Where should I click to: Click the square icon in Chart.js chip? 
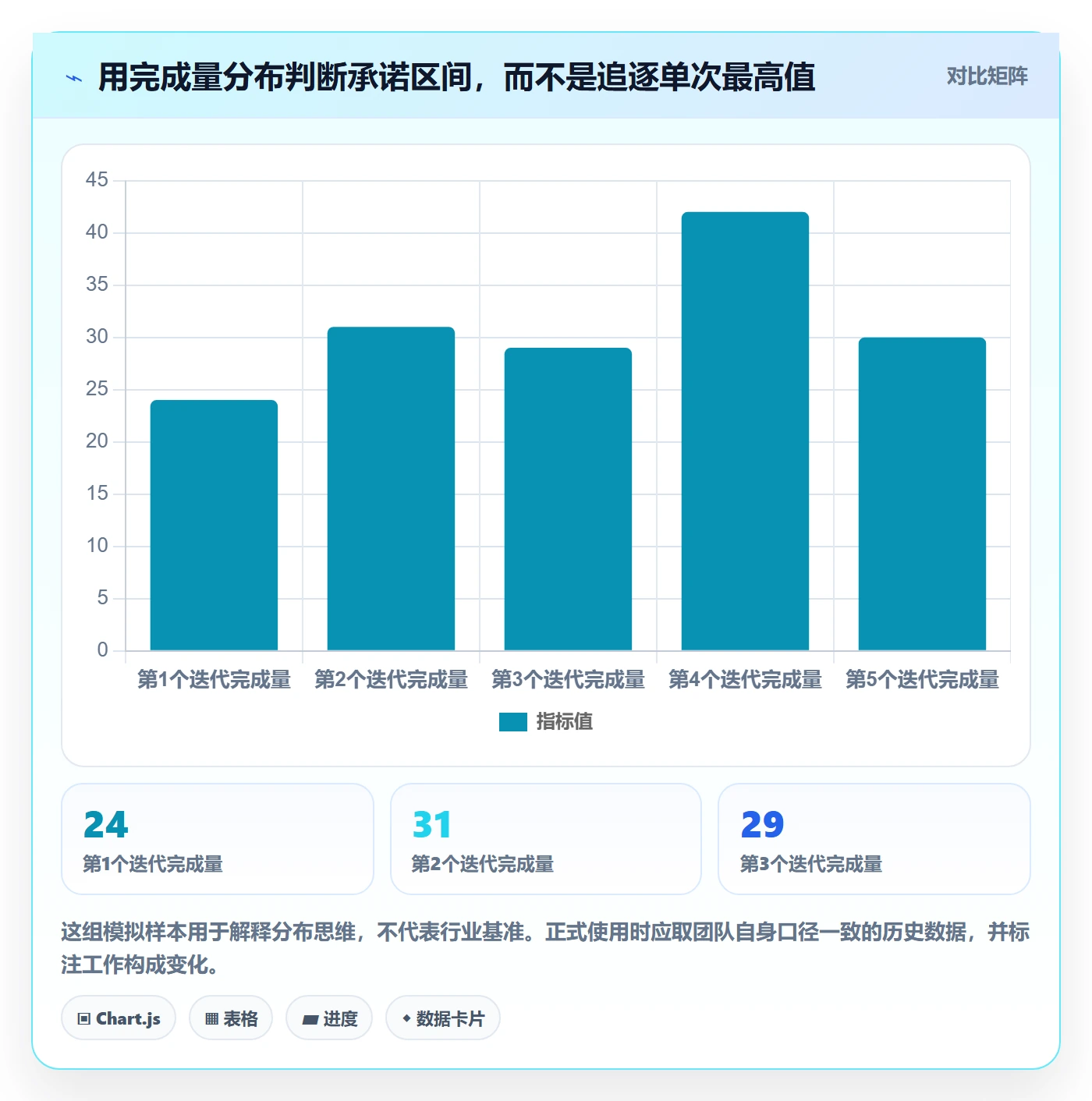[x=84, y=1019]
